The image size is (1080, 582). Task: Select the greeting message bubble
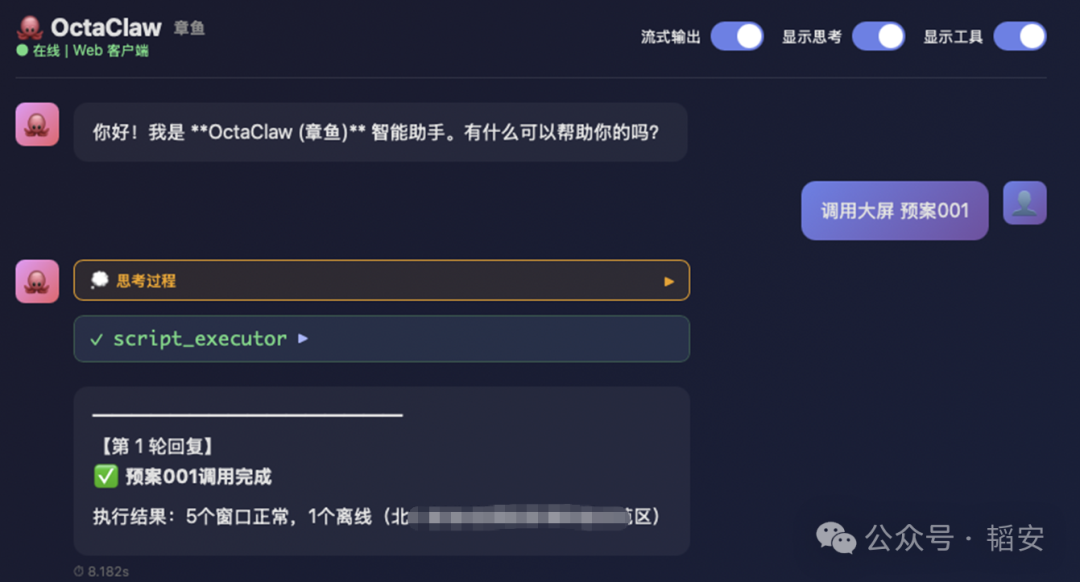pyautogui.click(x=380, y=131)
